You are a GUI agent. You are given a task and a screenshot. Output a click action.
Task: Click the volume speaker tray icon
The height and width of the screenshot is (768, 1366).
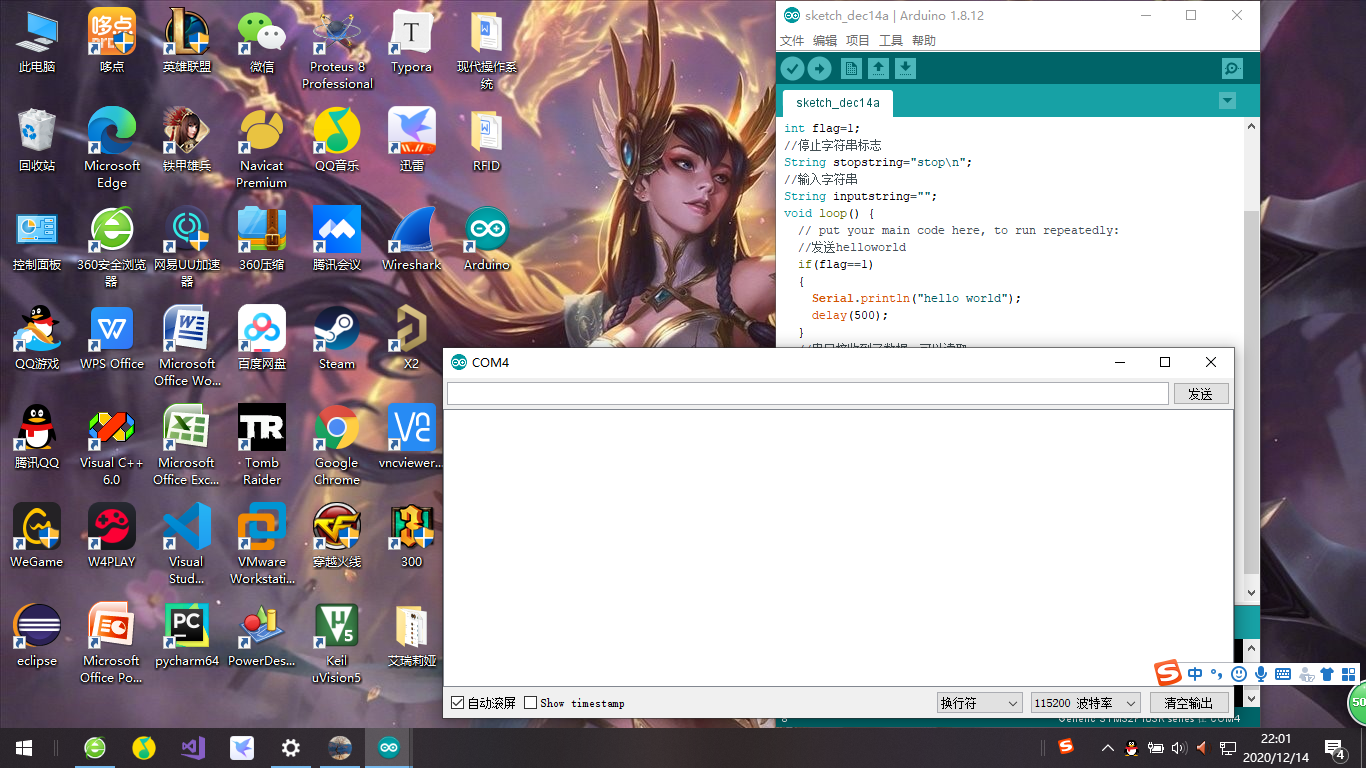[x=1178, y=747]
